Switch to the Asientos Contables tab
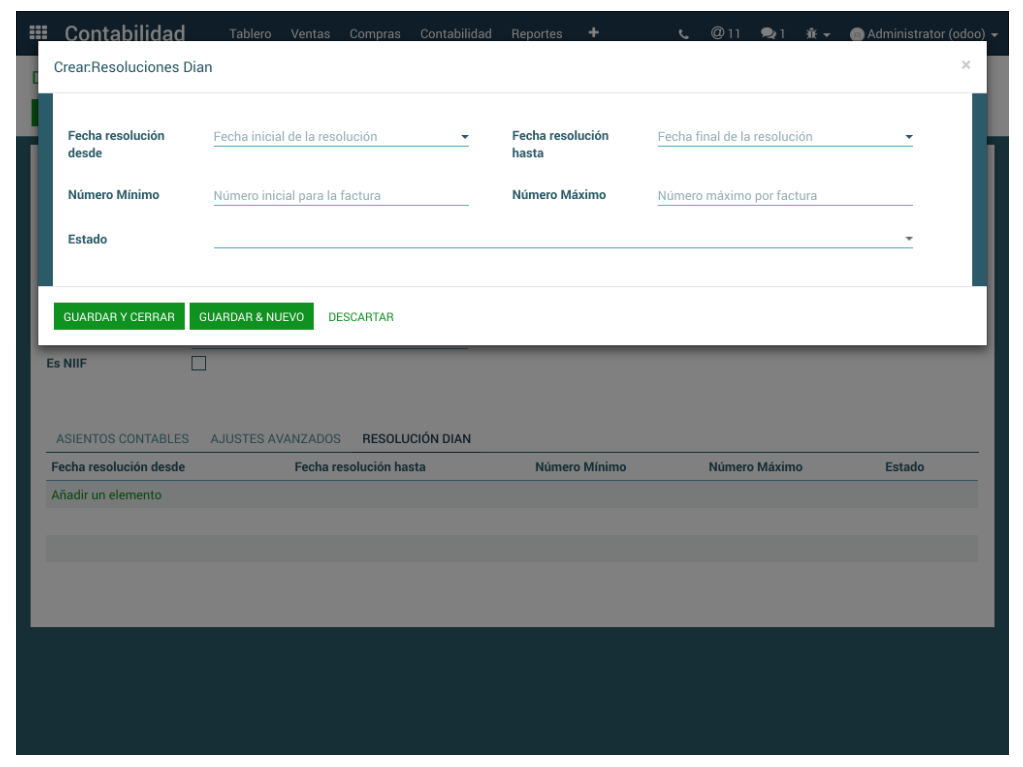Viewport: 1023px width, 767px height. pyautogui.click(x=122, y=439)
